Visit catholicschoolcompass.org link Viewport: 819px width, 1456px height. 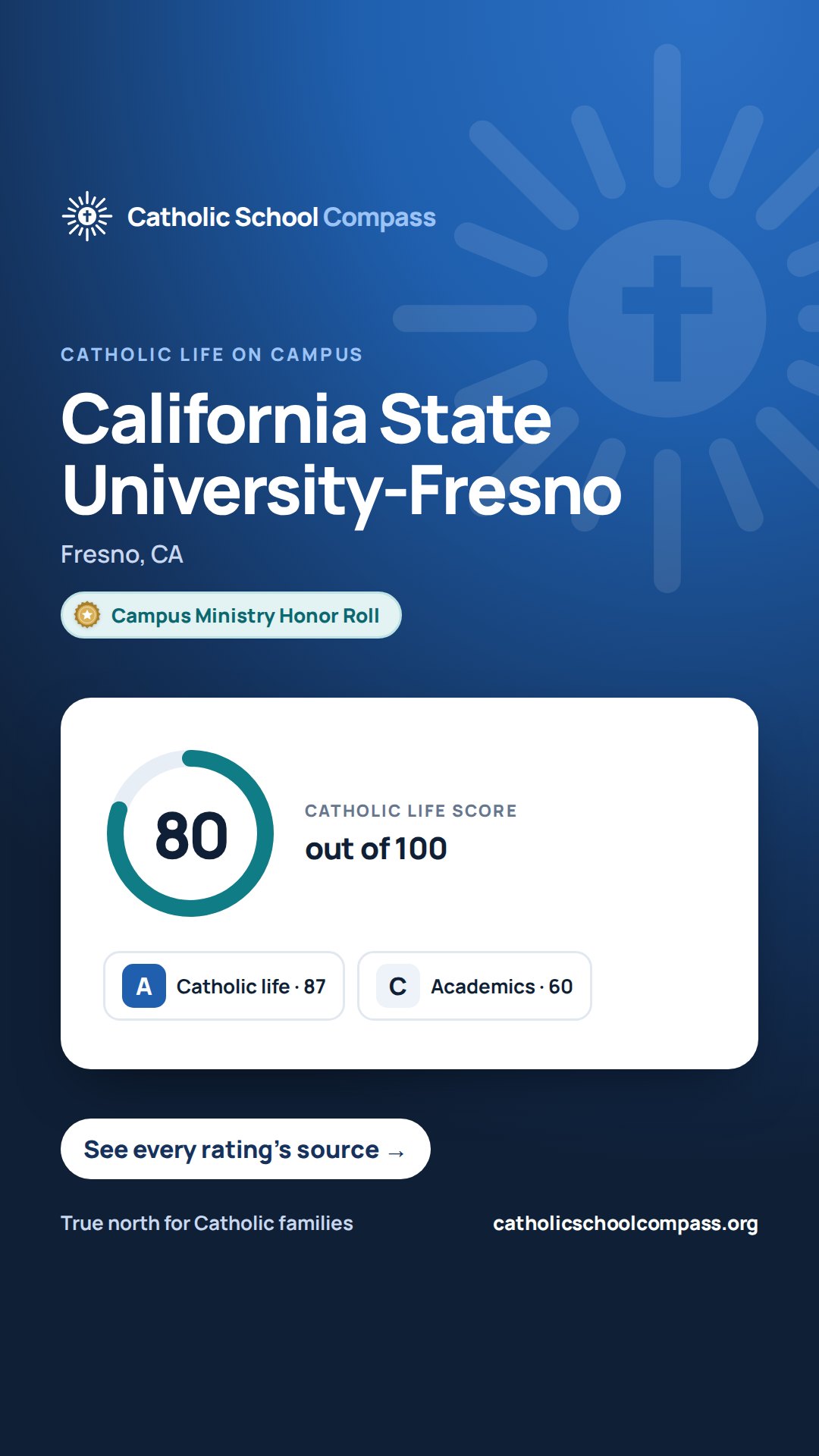click(626, 1223)
